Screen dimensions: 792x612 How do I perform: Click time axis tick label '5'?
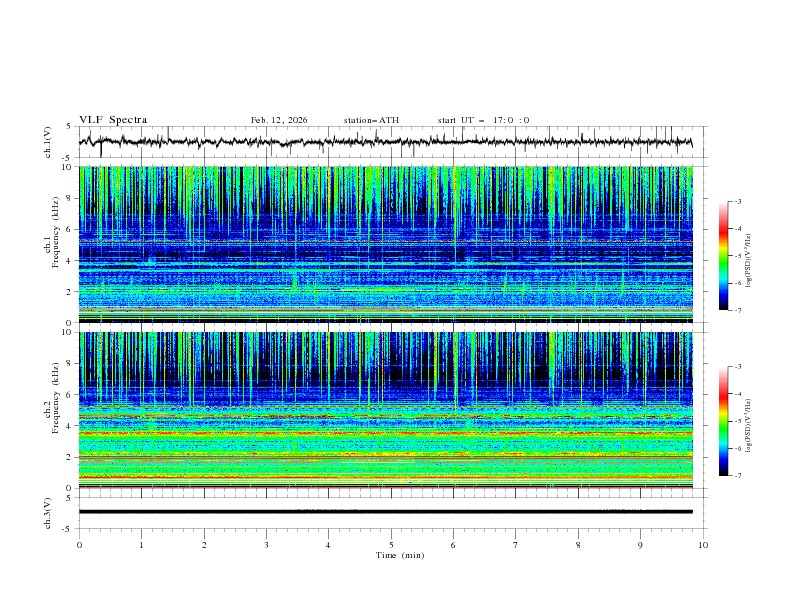[x=391, y=545]
